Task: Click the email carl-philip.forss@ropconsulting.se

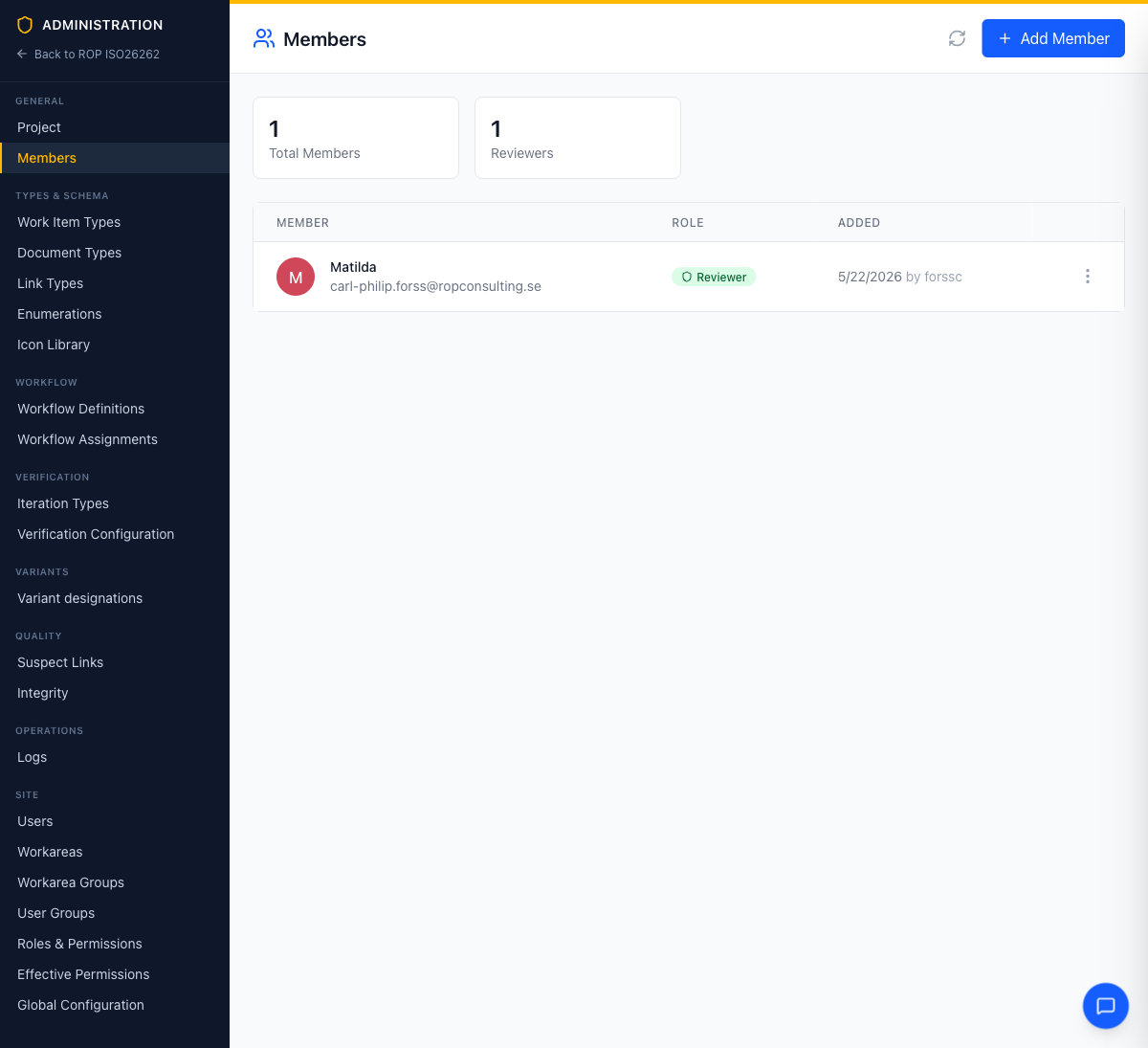Action: pos(435,286)
